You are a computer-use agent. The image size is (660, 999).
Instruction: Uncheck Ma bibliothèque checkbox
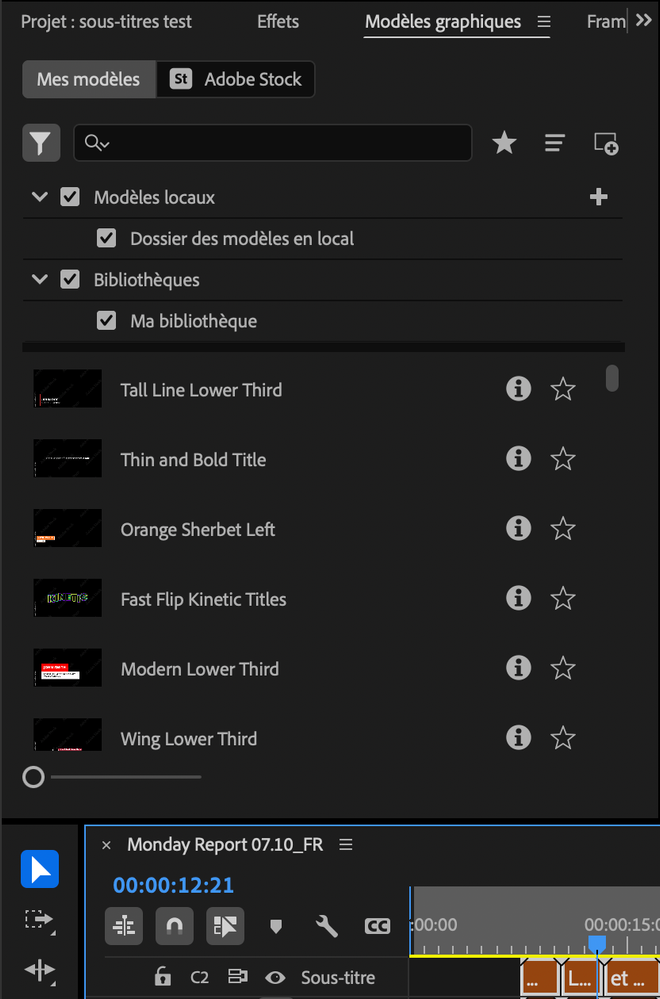[x=106, y=320]
